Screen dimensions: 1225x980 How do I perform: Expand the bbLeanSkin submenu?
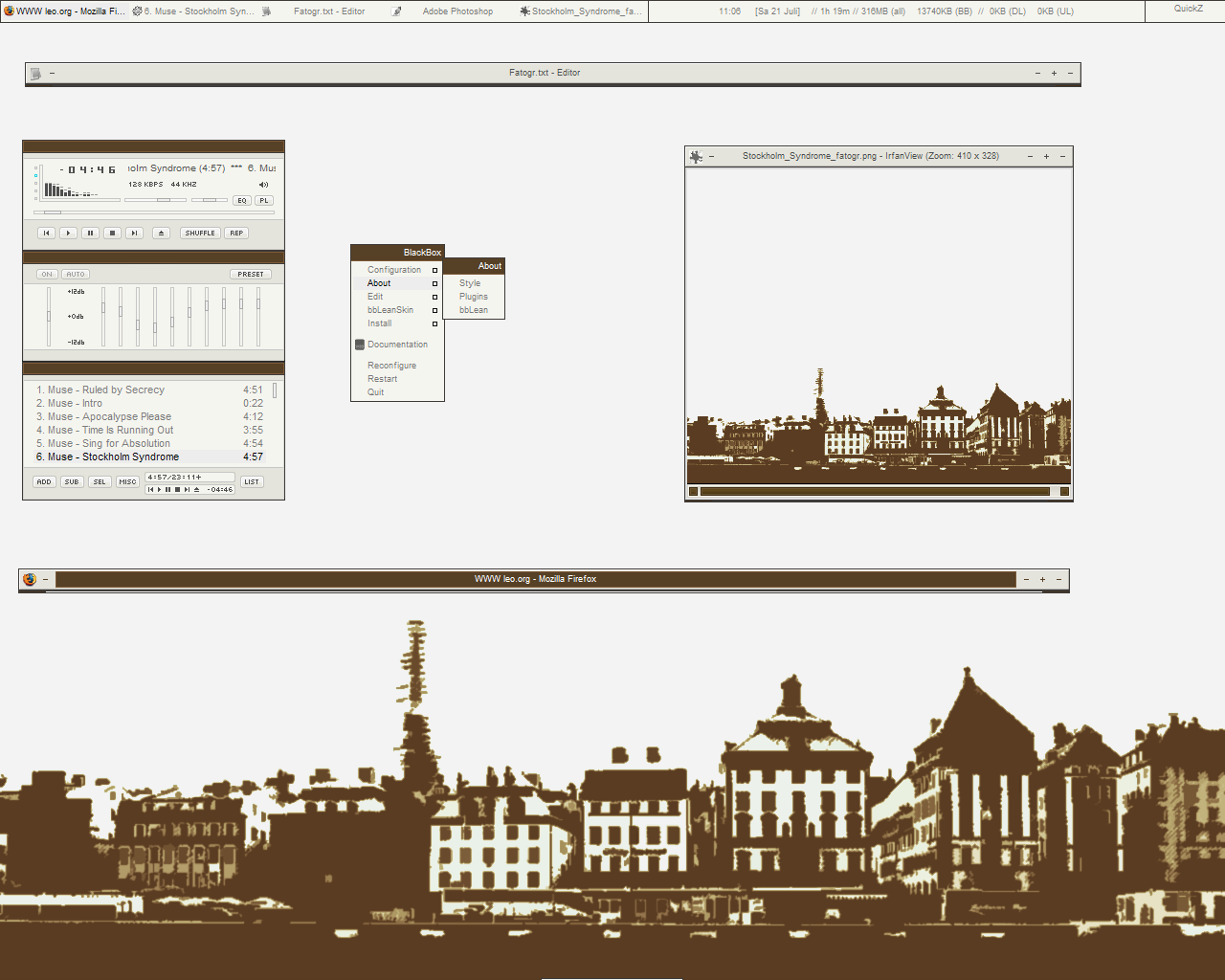pos(397,310)
